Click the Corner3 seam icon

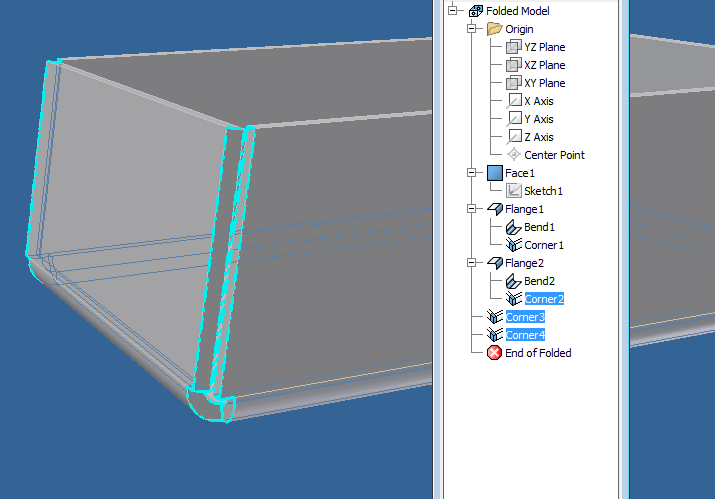coord(495,317)
